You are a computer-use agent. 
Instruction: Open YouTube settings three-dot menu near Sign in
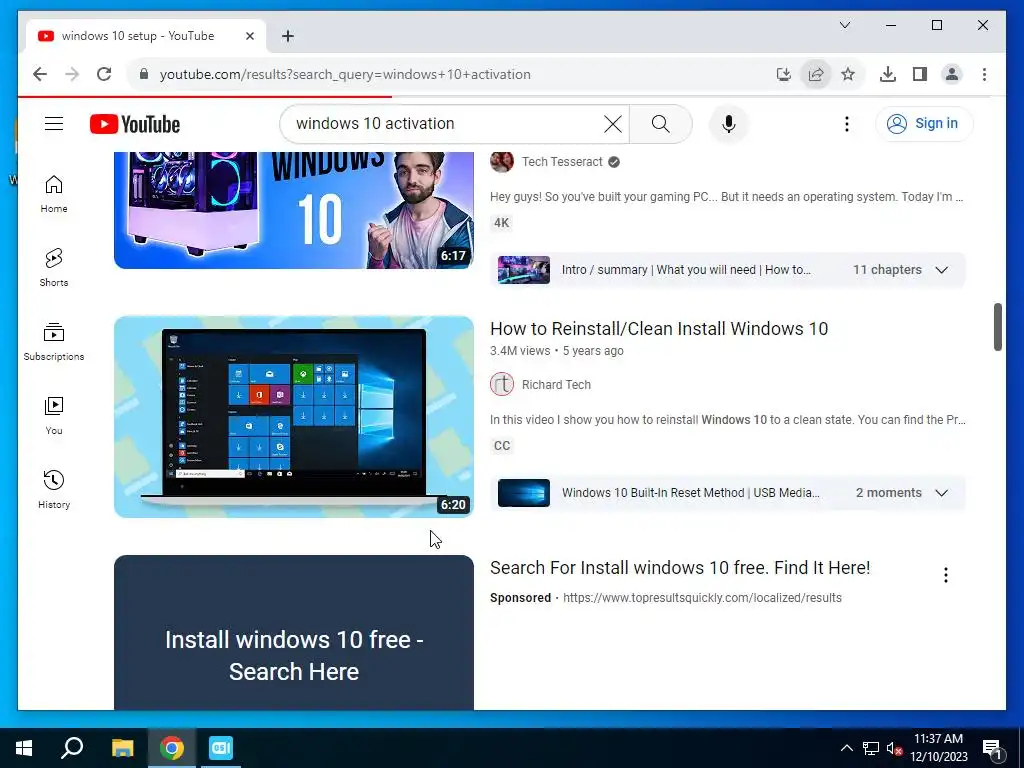(x=846, y=123)
